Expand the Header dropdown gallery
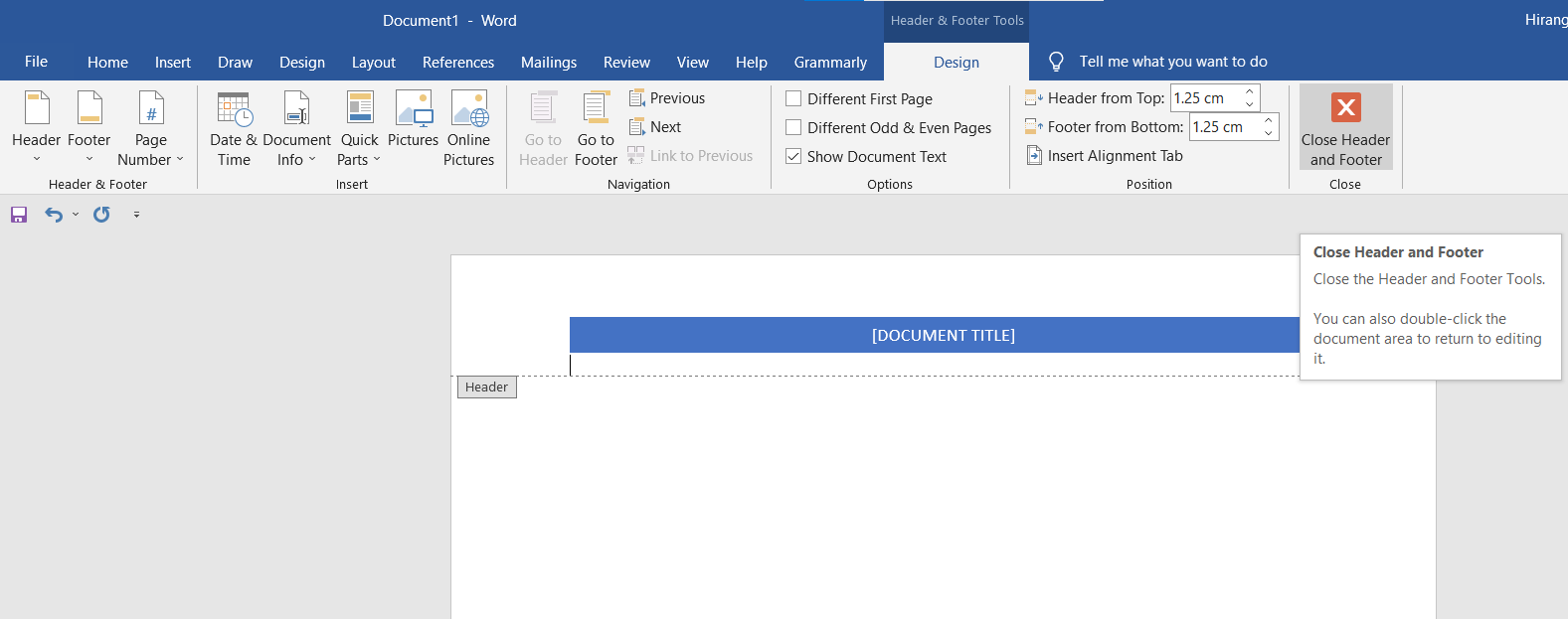 (37, 149)
